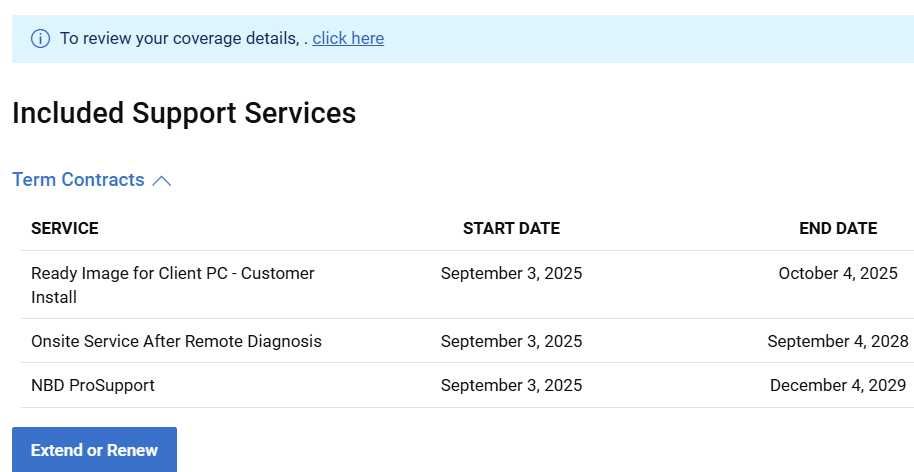Click Onsite Service's September 3, 2025 start date
The width and height of the screenshot is (914, 472).
(511, 341)
